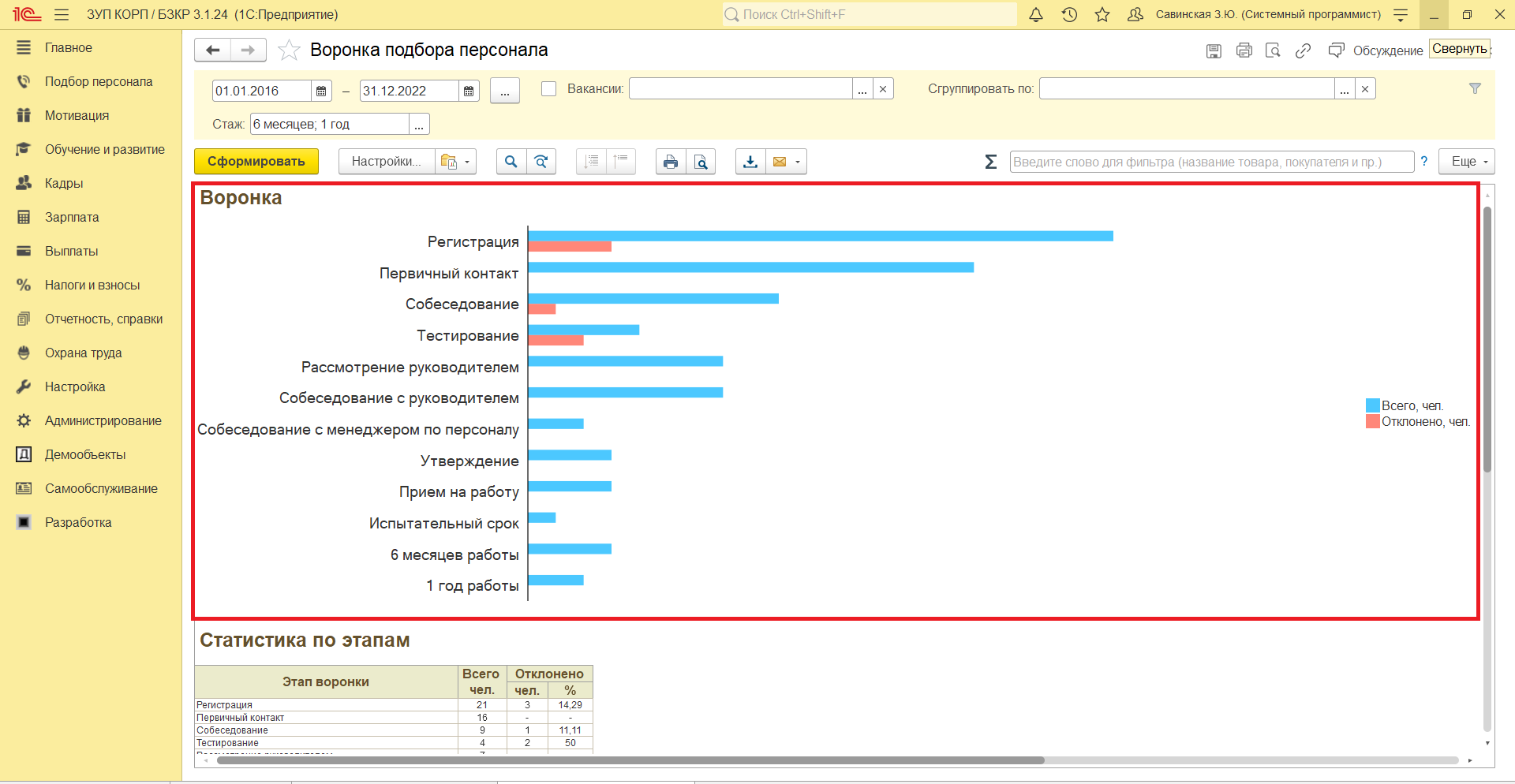Go to Зарплата section in sidebar
This screenshot has width=1515, height=784.
[x=72, y=218]
